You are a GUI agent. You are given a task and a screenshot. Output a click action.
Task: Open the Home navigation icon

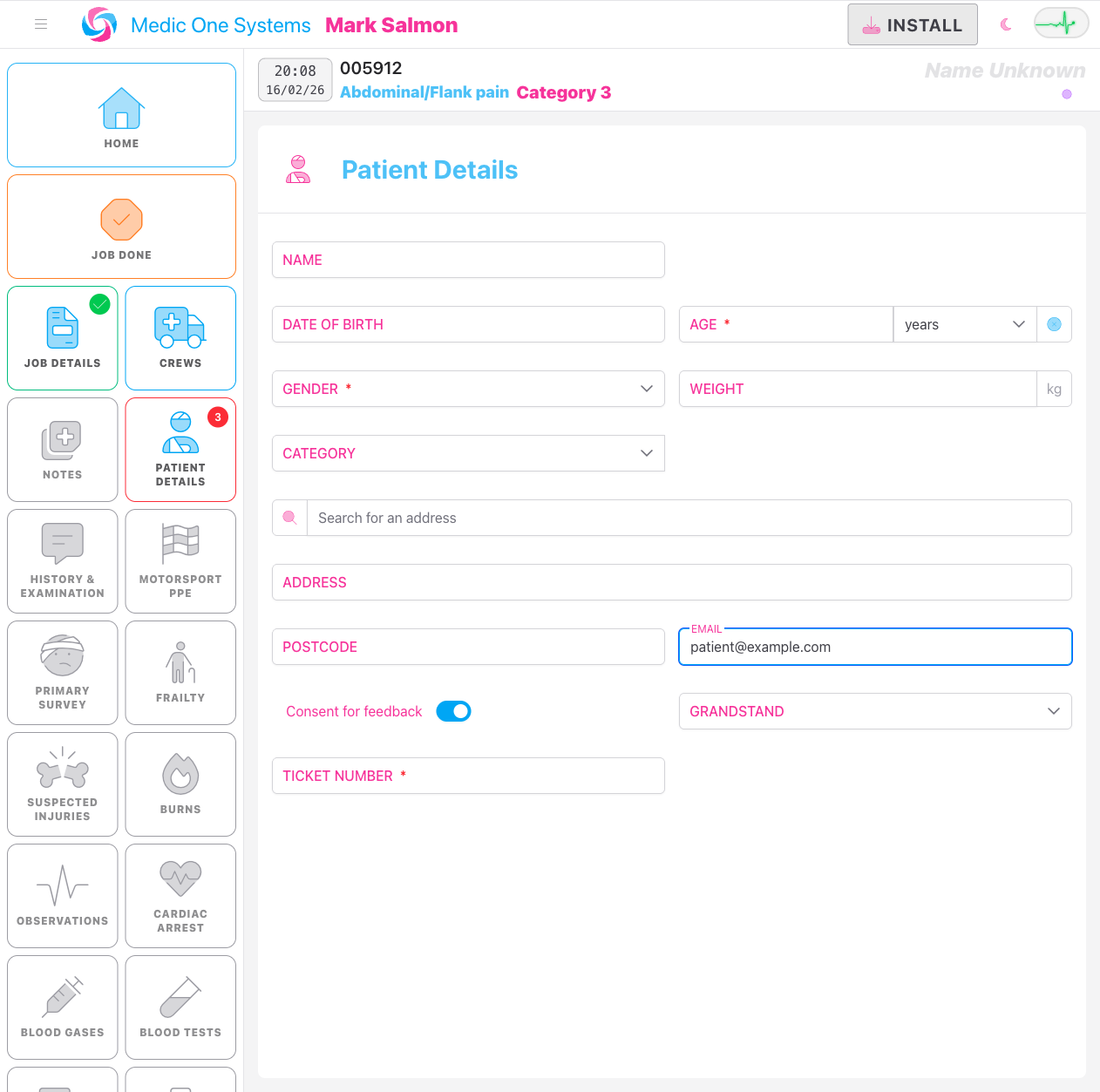121,115
